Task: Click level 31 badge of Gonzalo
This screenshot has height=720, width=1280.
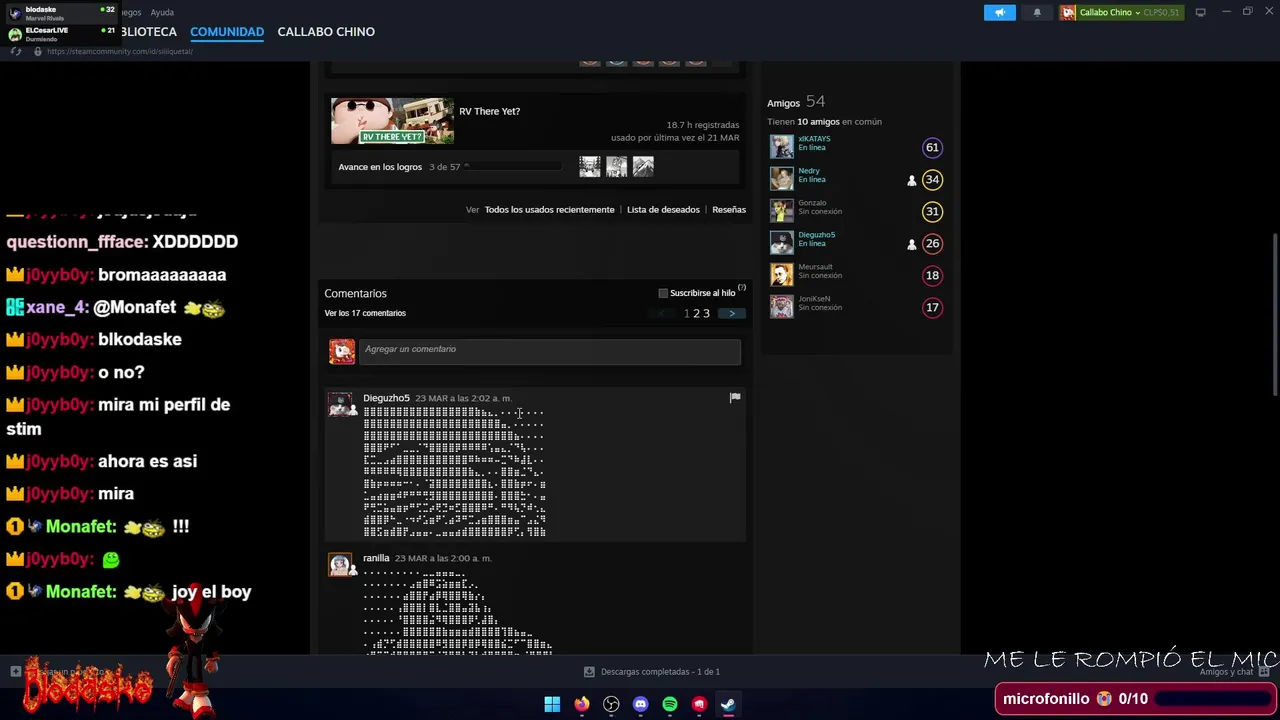Action: pos(932,212)
